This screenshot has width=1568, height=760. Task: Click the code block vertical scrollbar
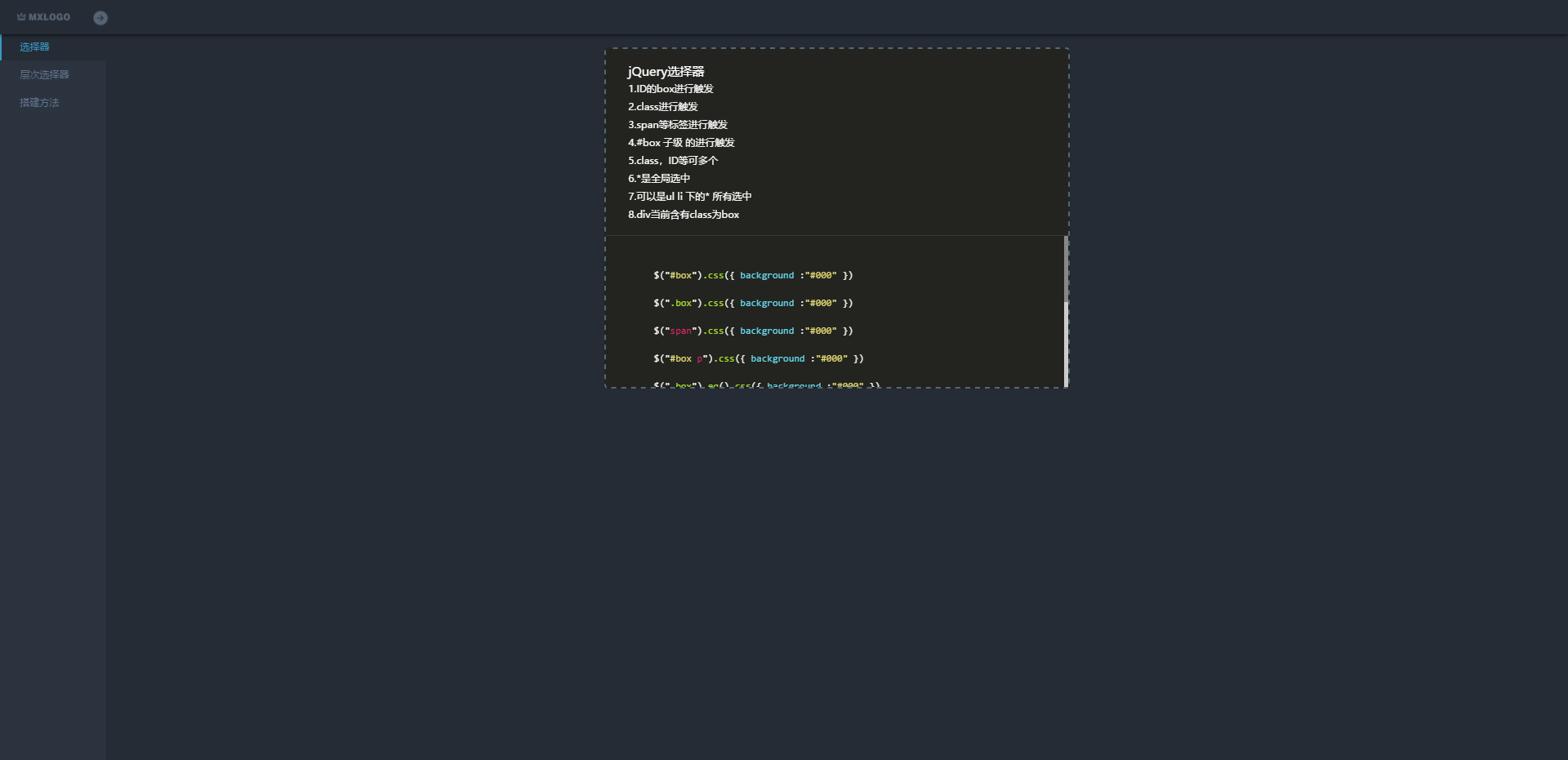pyautogui.click(x=1066, y=311)
